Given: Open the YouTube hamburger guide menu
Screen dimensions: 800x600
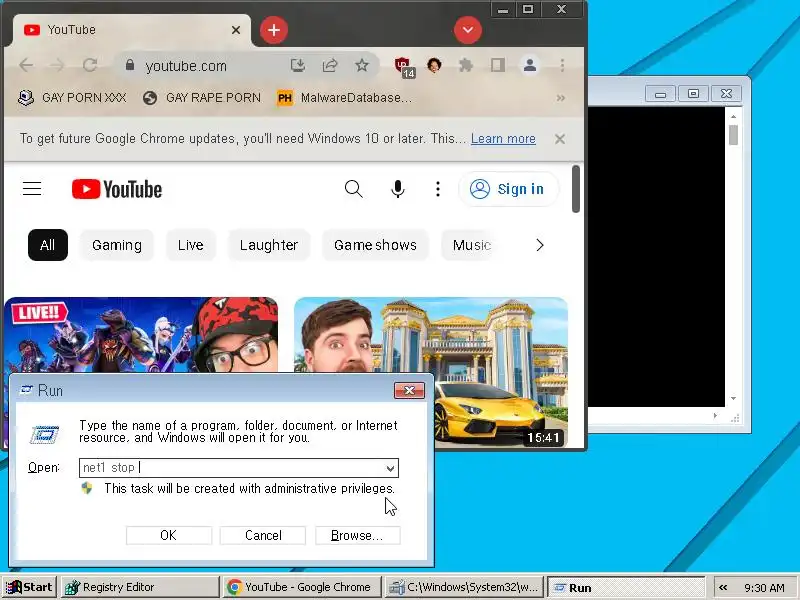Looking at the screenshot, I should 32,189.
